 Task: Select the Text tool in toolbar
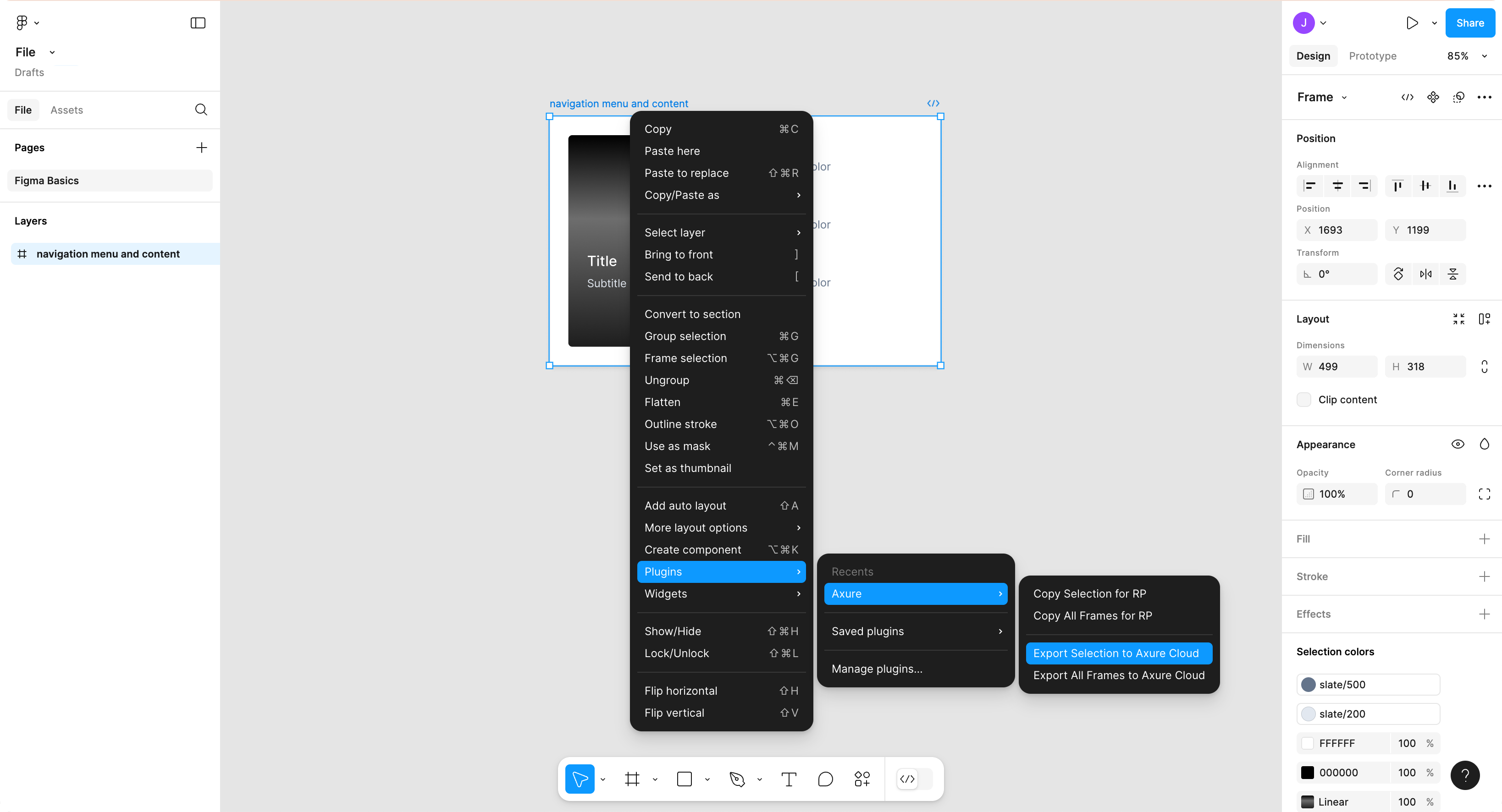[x=788, y=779]
